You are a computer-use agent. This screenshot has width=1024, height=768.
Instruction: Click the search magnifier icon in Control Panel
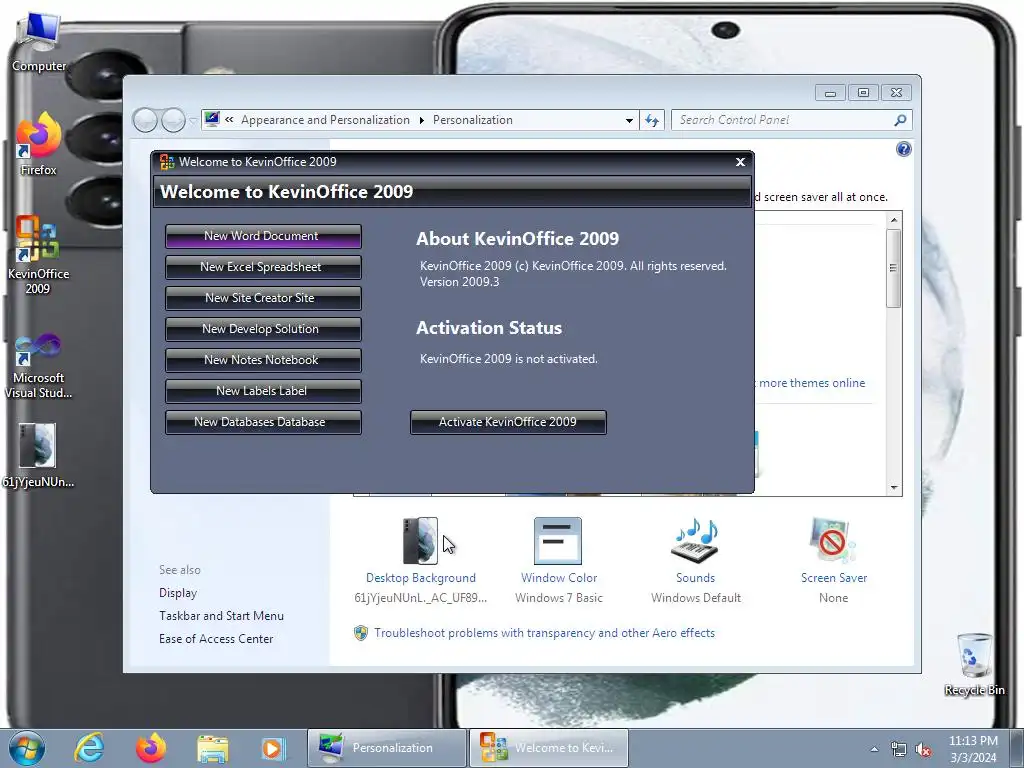901,120
